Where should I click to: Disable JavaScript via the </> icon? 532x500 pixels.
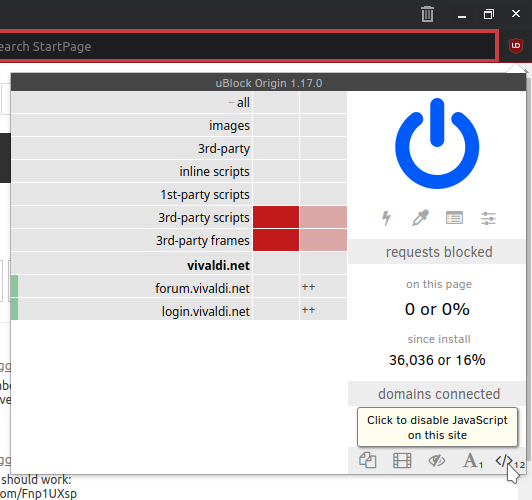point(504,461)
